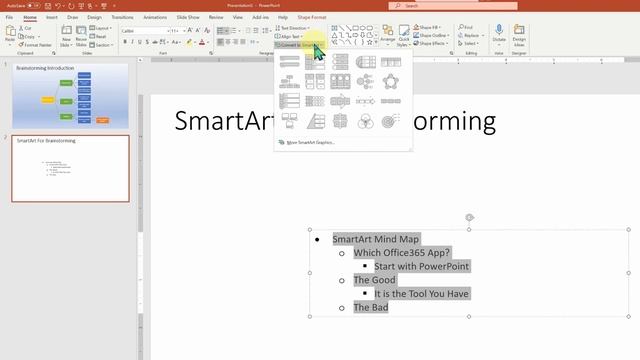Open Shape Outline dropdown
This screenshot has width=640, height=360.
tap(431, 35)
